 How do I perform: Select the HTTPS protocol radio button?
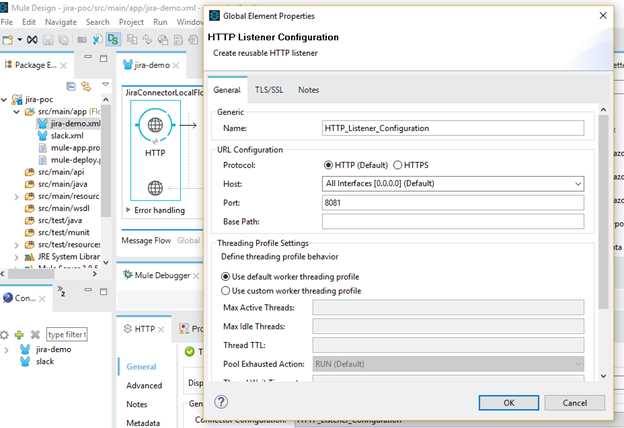pos(398,165)
